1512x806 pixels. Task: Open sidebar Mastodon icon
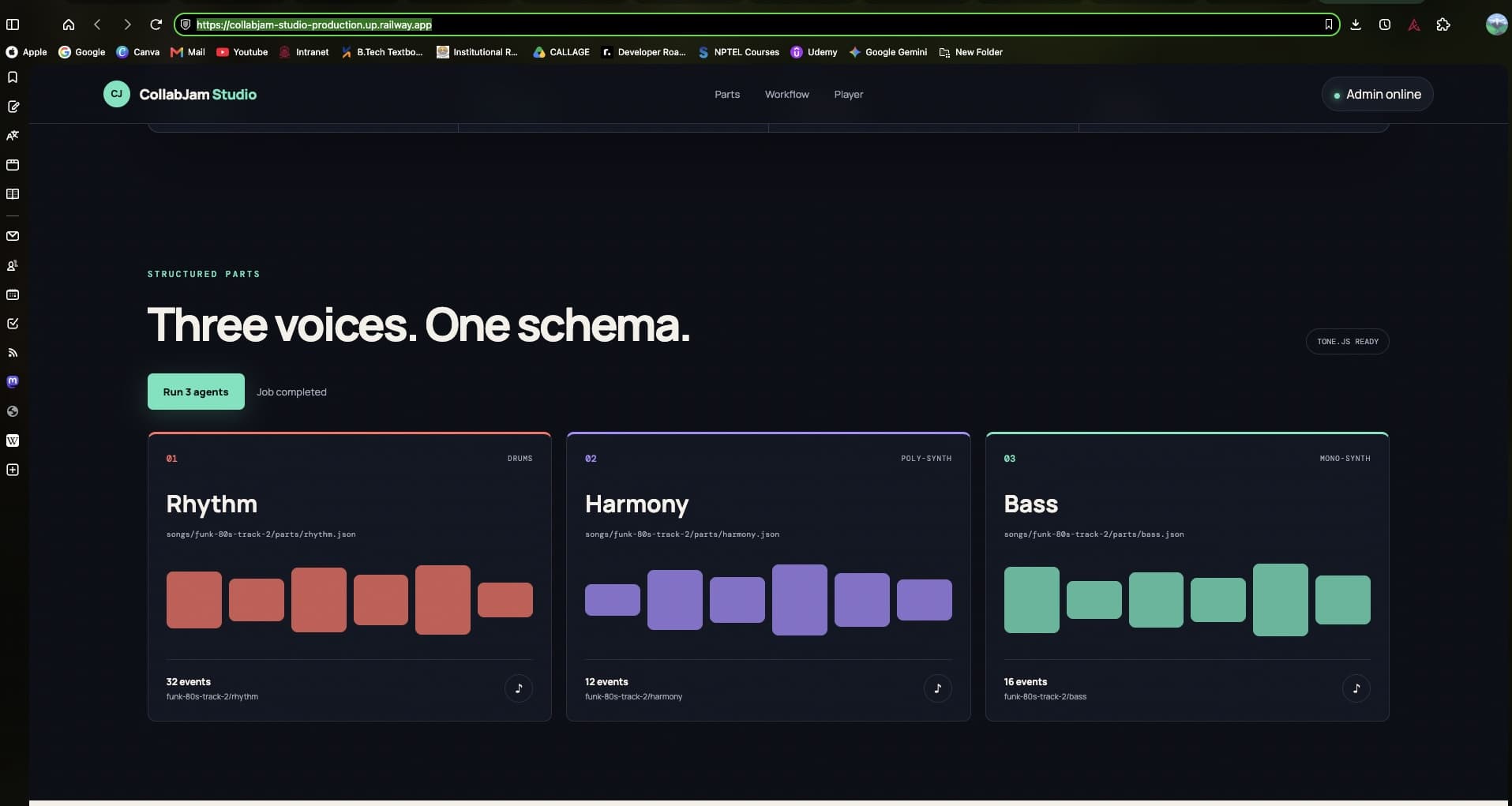[x=13, y=382]
